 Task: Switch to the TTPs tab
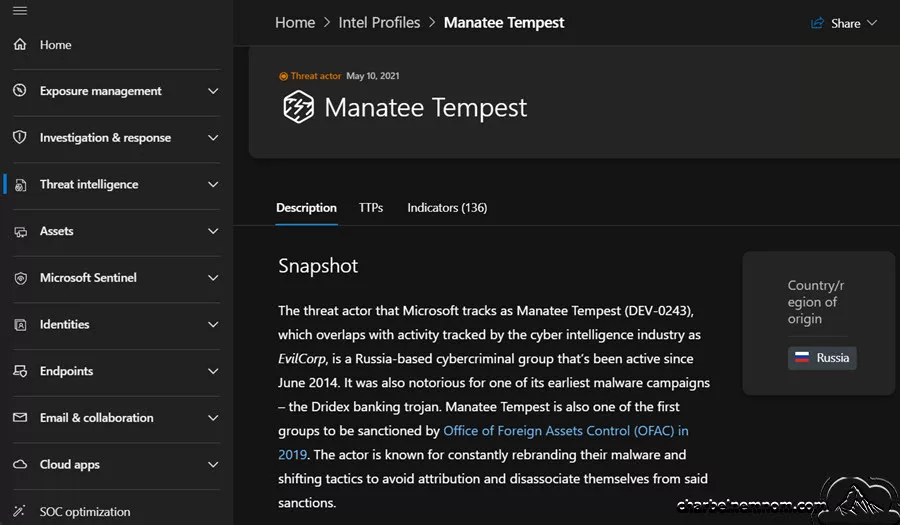(x=371, y=208)
